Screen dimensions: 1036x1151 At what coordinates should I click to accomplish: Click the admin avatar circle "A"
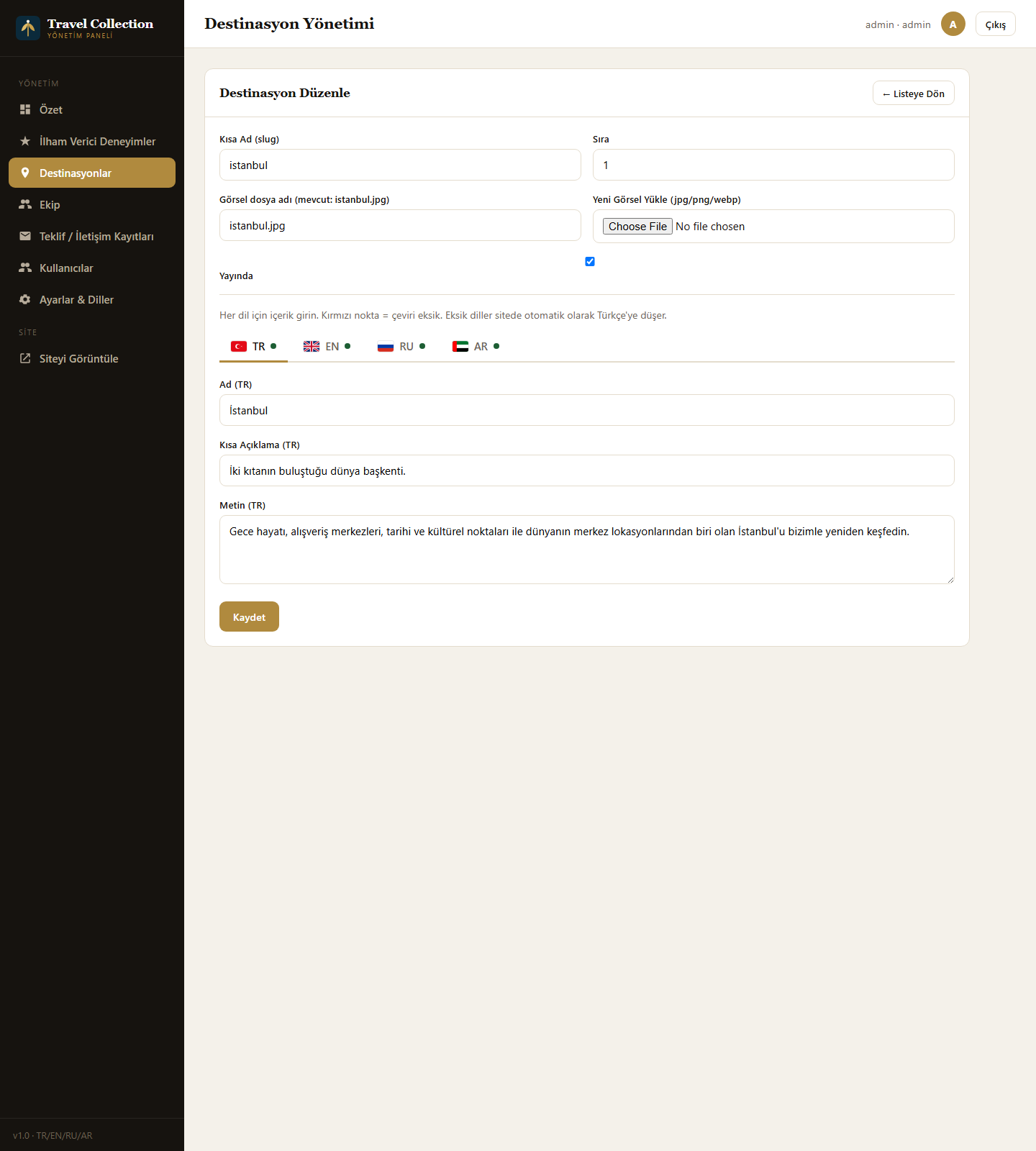coord(953,24)
